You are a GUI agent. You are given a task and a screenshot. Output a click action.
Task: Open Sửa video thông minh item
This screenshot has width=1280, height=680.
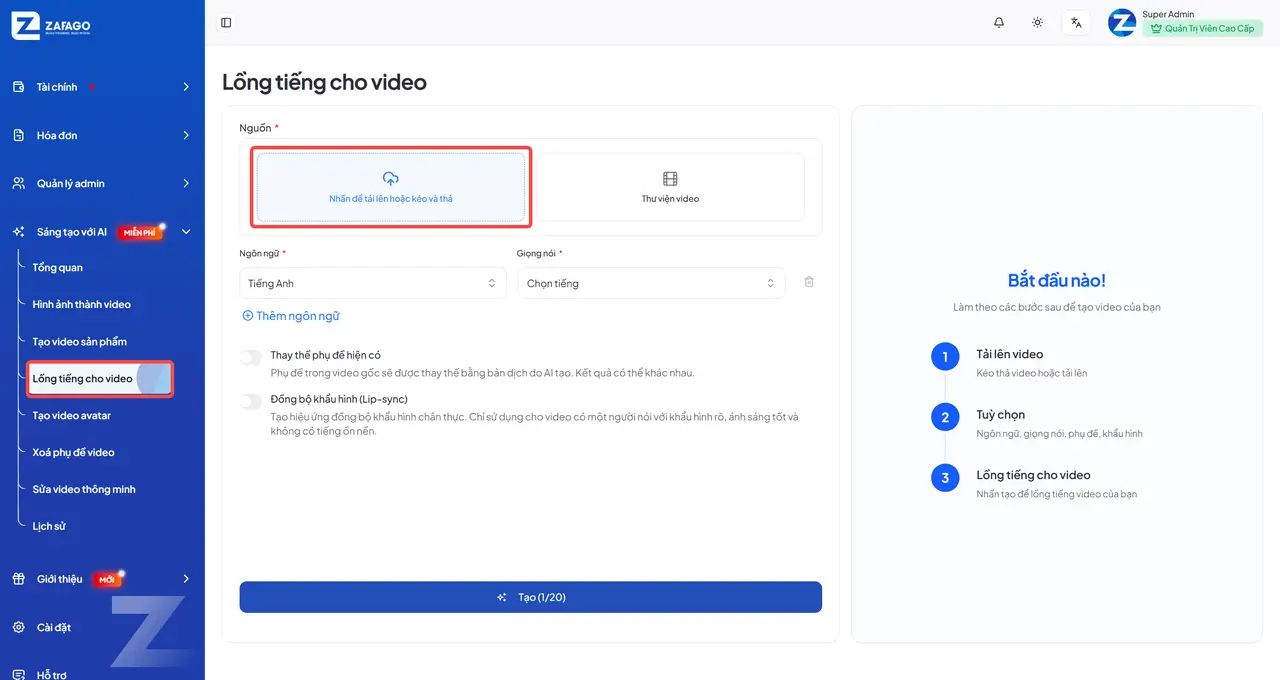(x=83, y=489)
